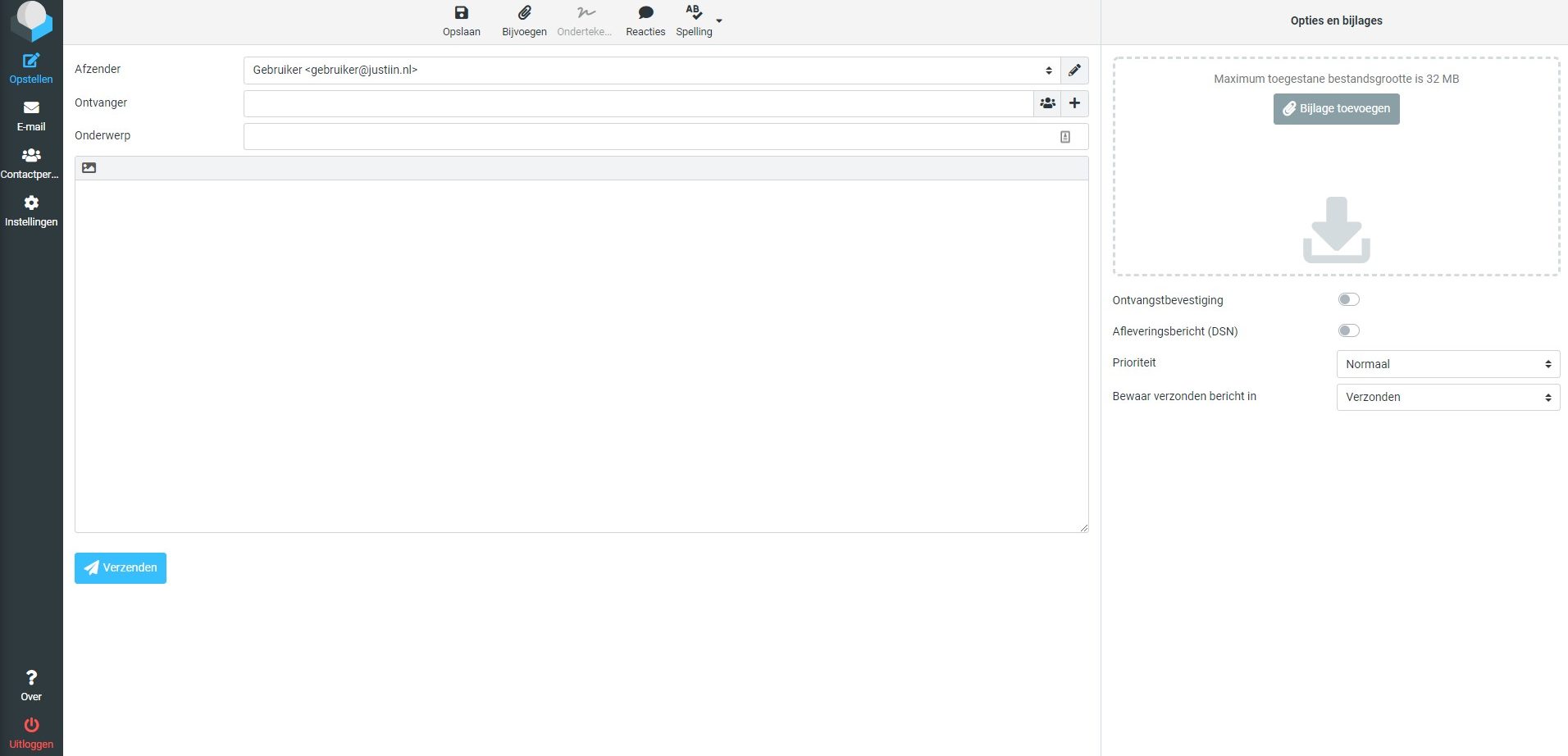This screenshot has width=1568, height=756.
Task: Click the Ontvanger recipient input field
Action: (638, 103)
